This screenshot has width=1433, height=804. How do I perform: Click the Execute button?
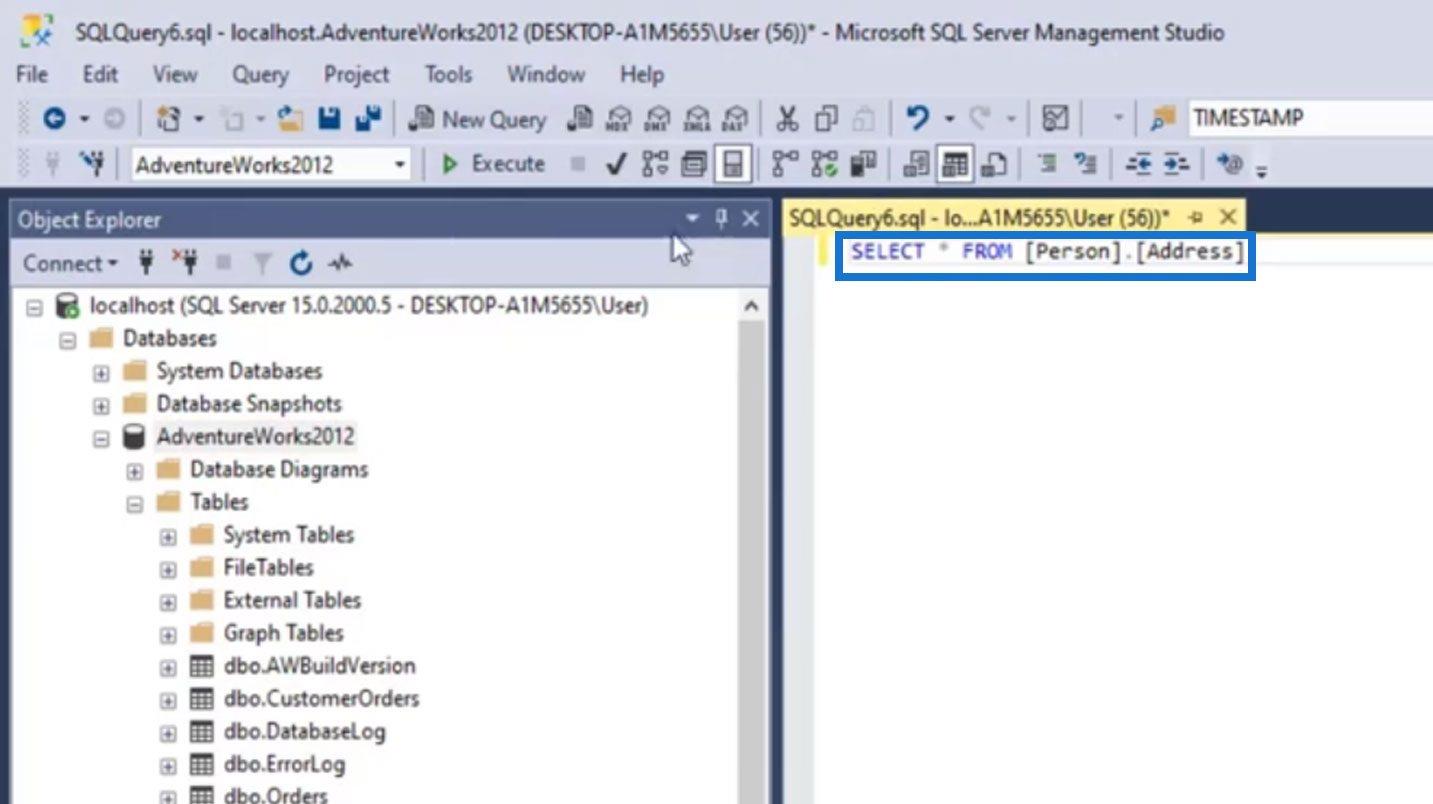pyautogui.click(x=494, y=164)
